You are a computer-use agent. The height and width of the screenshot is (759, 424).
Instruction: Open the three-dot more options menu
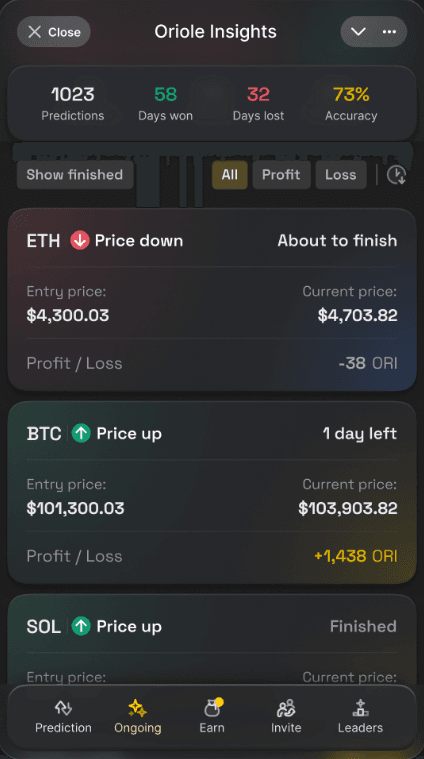(x=390, y=32)
